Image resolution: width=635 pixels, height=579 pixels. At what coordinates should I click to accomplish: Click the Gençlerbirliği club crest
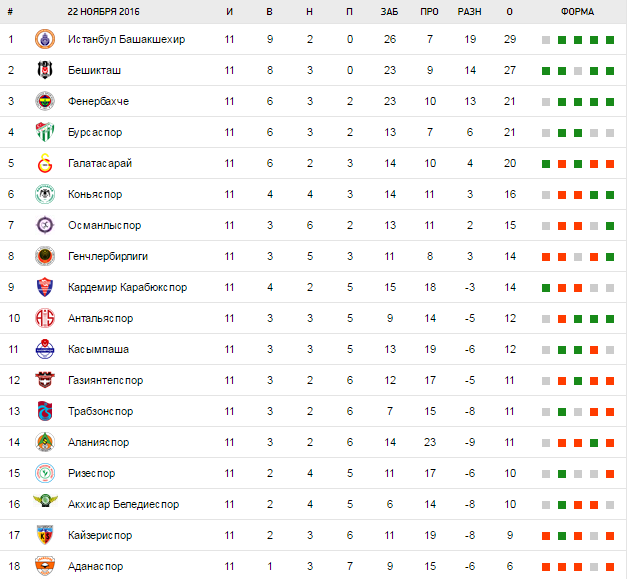(x=42, y=257)
